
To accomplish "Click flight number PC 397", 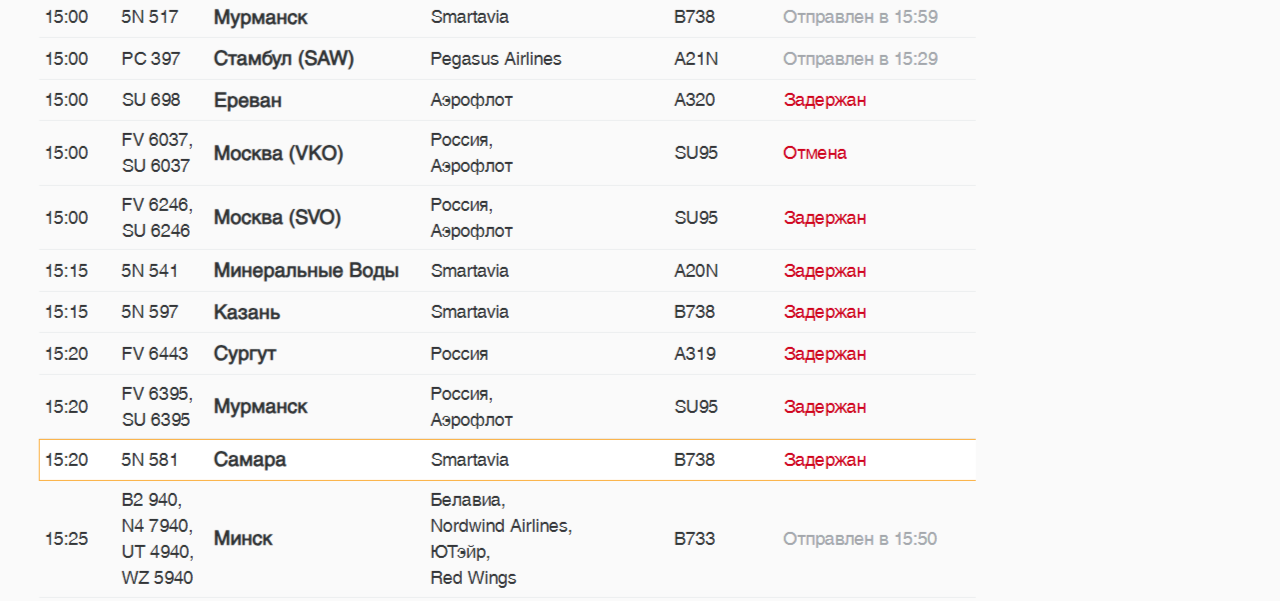I will click(151, 59).
